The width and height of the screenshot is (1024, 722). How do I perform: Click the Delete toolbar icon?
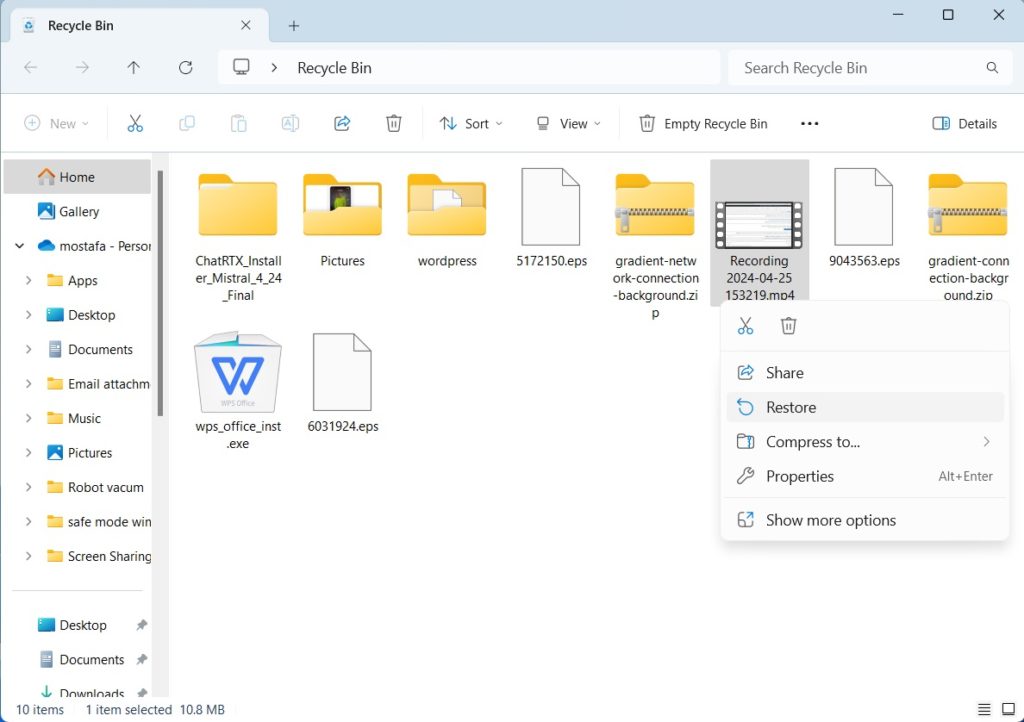(393, 123)
